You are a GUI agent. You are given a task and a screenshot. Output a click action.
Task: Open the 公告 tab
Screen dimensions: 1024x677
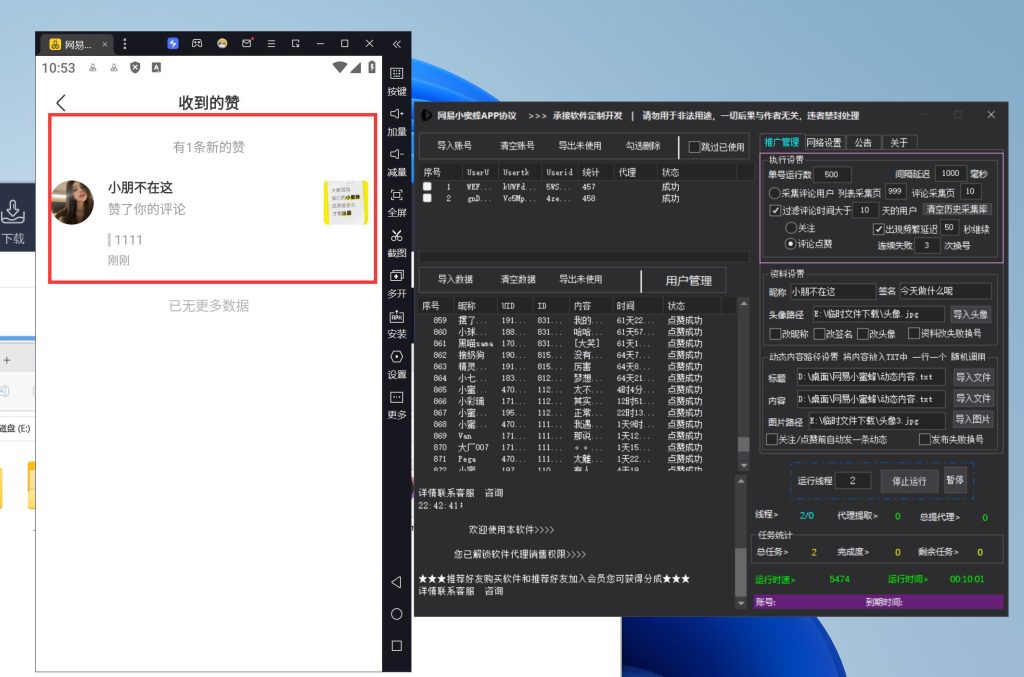point(863,142)
